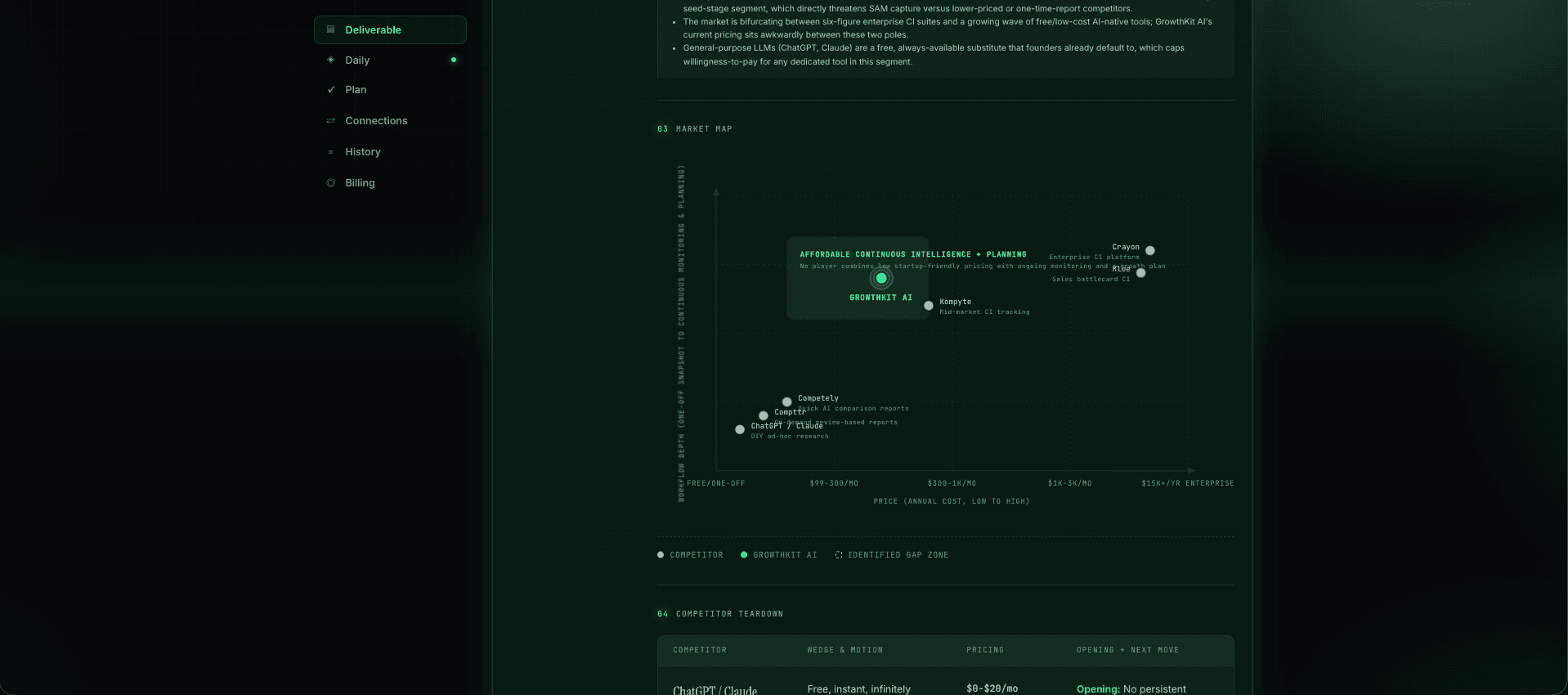1568x695 pixels.
Task: Click the 'OPENING + NEXT MOVE' column header
Action: [1127, 650]
